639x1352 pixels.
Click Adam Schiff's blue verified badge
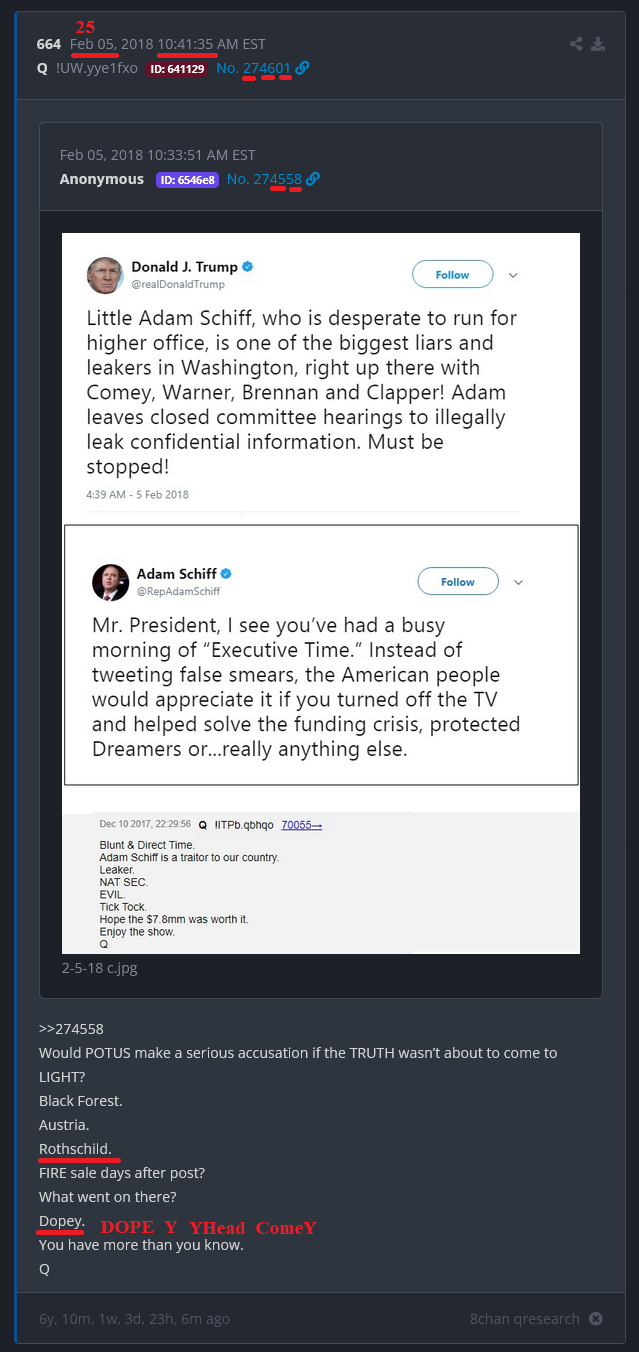point(227,574)
